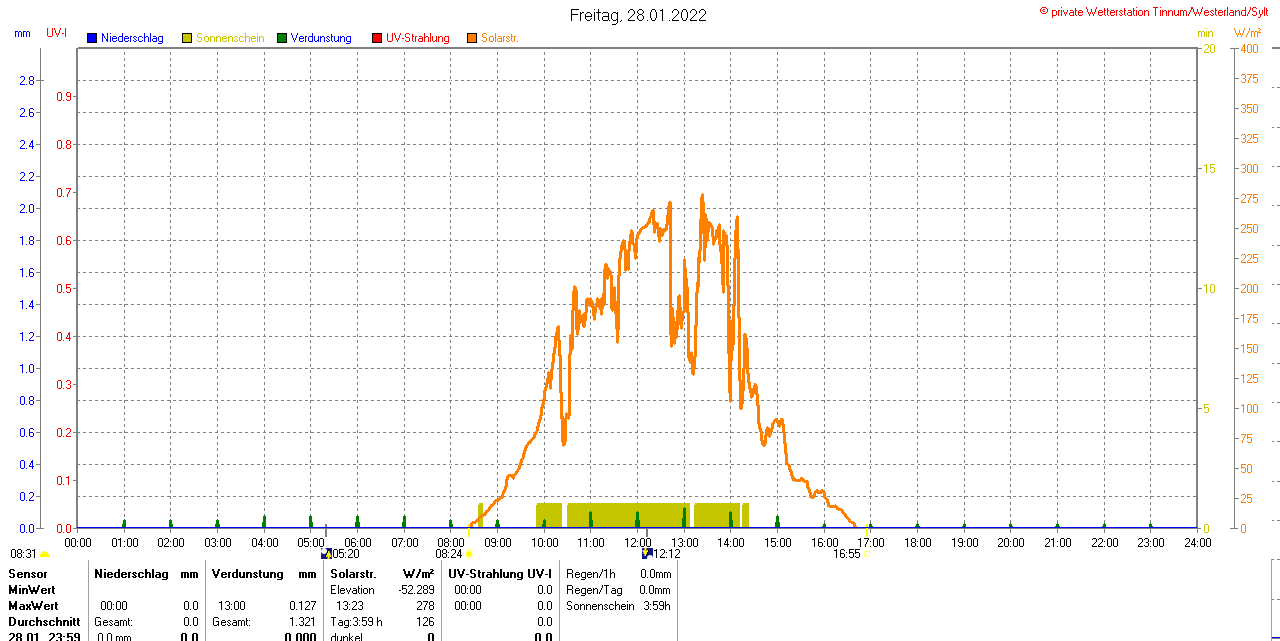1280x641 pixels.
Task: Click the green Verdunstung legend square
Action: point(282,38)
